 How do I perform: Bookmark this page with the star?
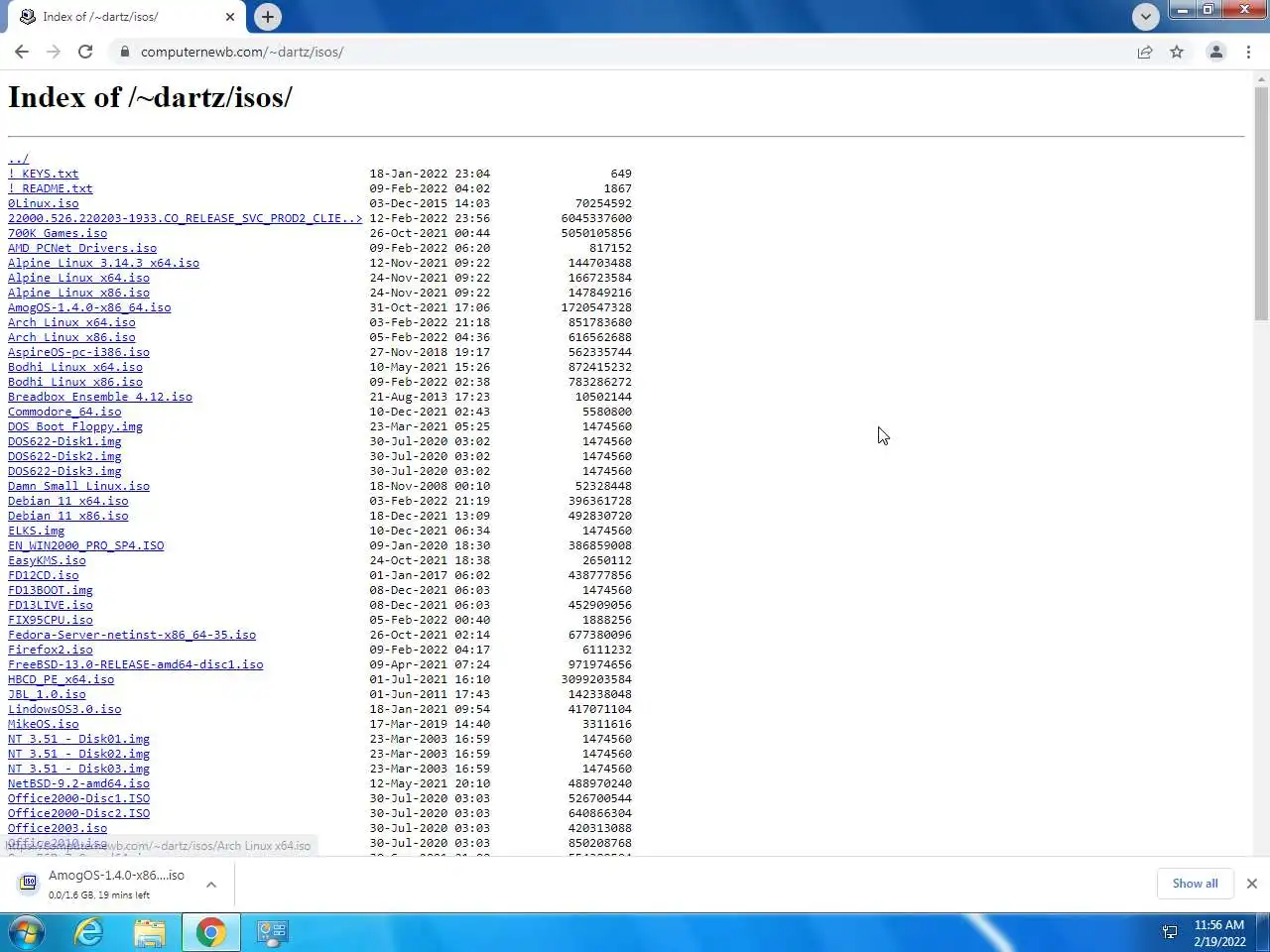pyautogui.click(x=1177, y=52)
